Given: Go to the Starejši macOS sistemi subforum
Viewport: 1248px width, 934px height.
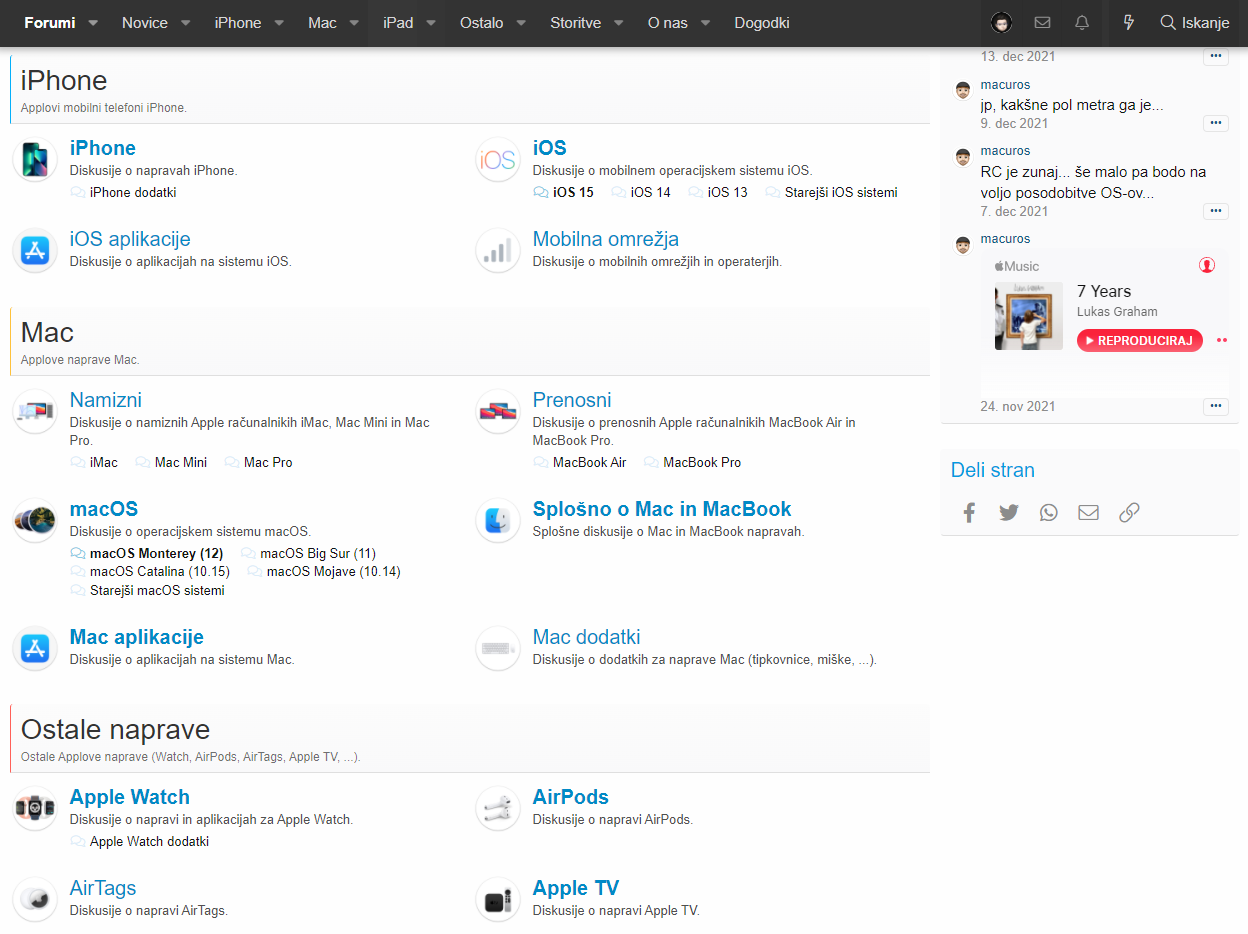Looking at the screenshot, I should pyautogui.click(x=157, y=590).
